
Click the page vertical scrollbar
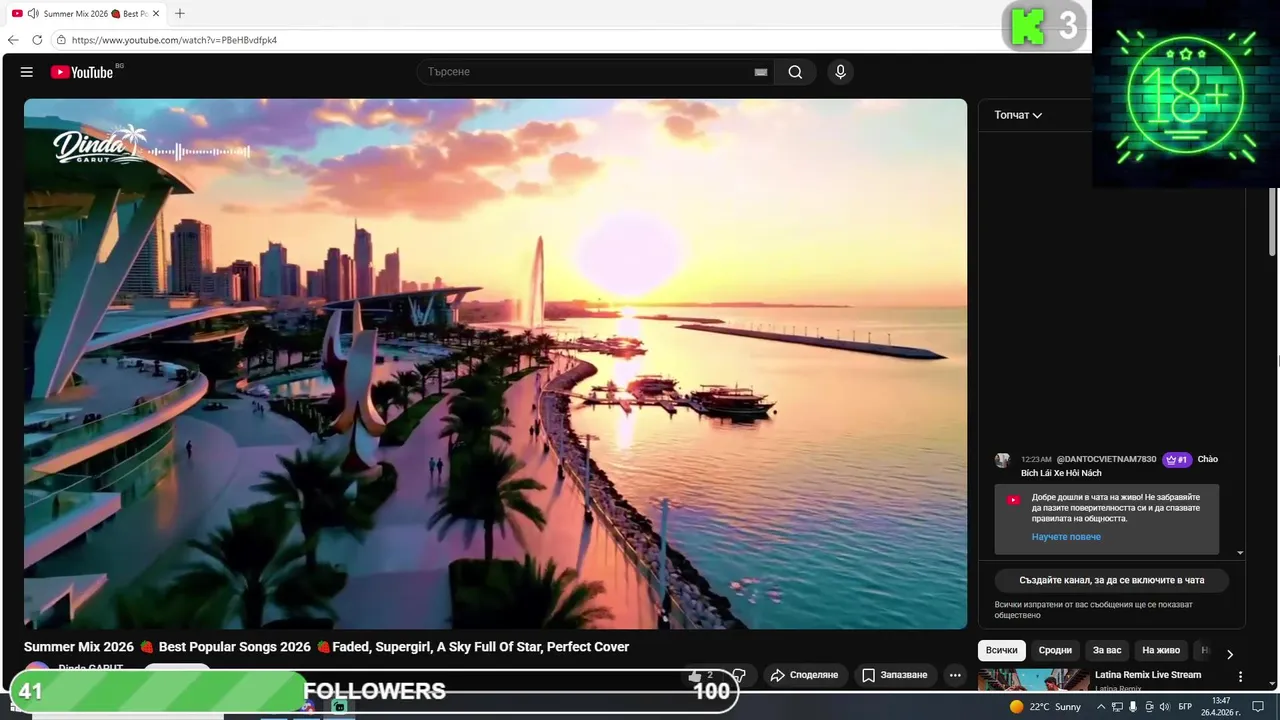click(1273, 220)
